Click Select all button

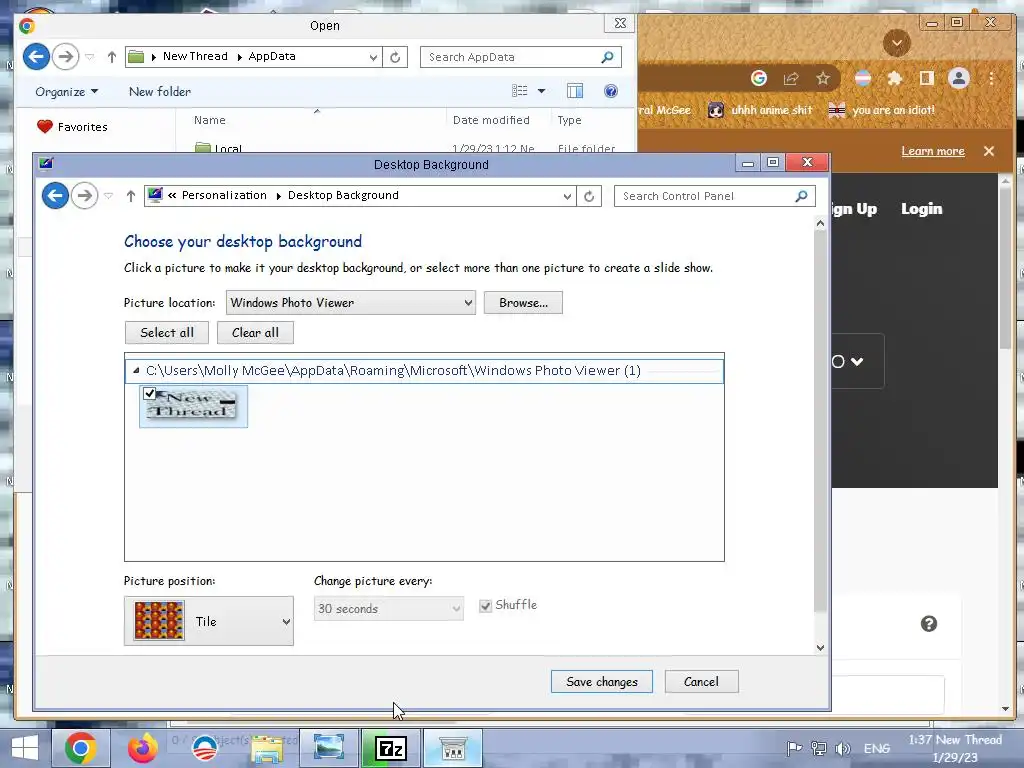coord(167,332)
